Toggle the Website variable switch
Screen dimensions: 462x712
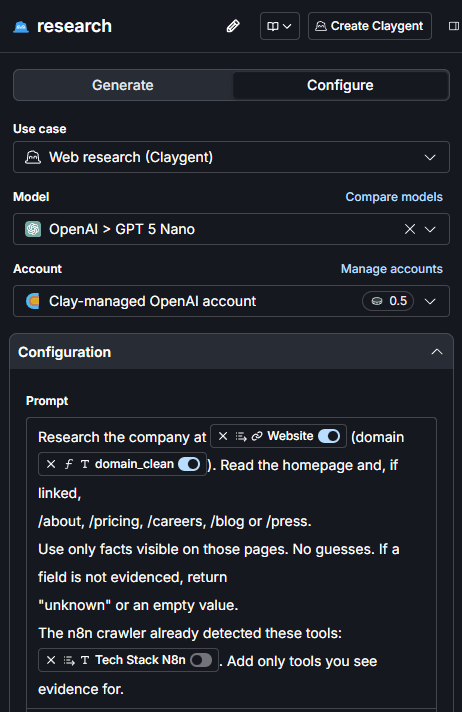coord(329,436)
